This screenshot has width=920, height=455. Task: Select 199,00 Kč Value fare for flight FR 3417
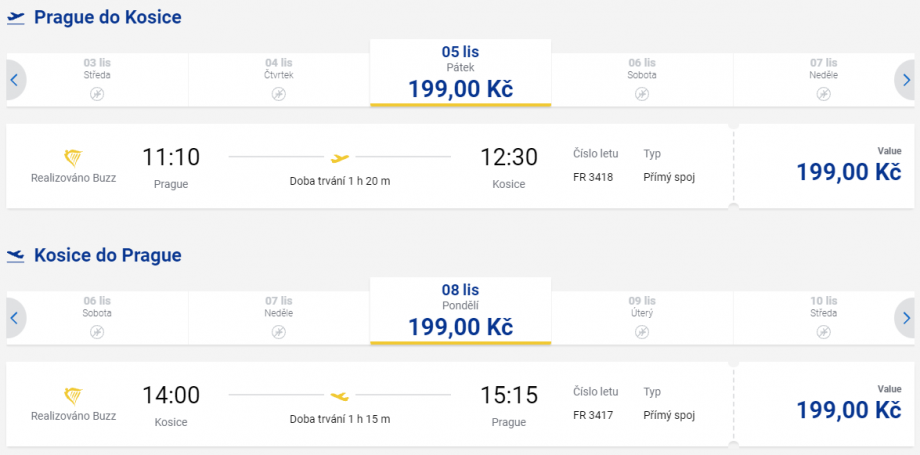click(848, 408)
